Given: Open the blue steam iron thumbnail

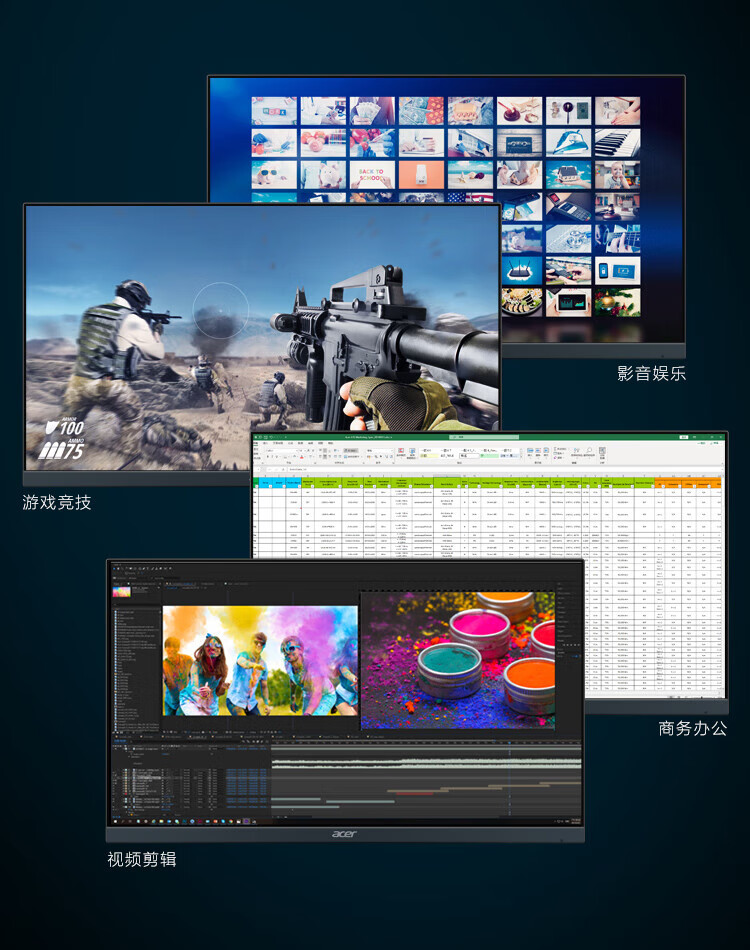Looking at the screenshot, I should pos(568,143).
